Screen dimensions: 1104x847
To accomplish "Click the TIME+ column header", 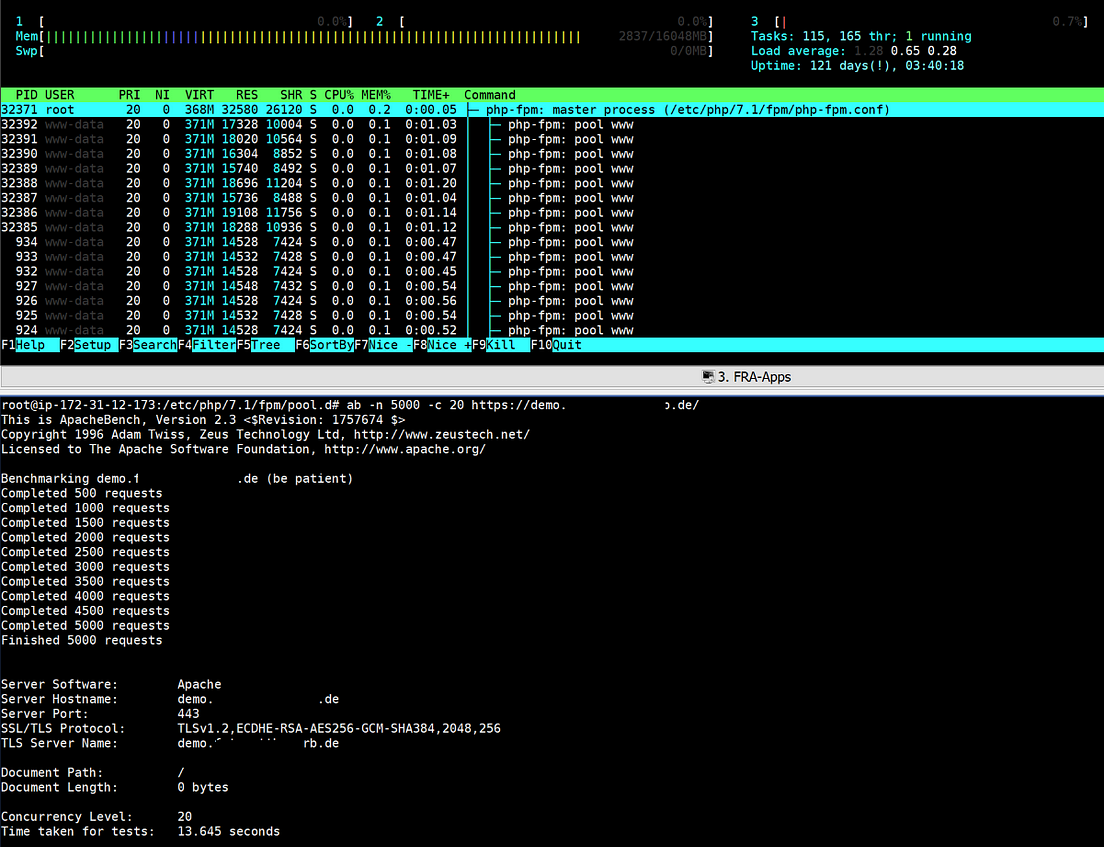I will coord(431,95).
